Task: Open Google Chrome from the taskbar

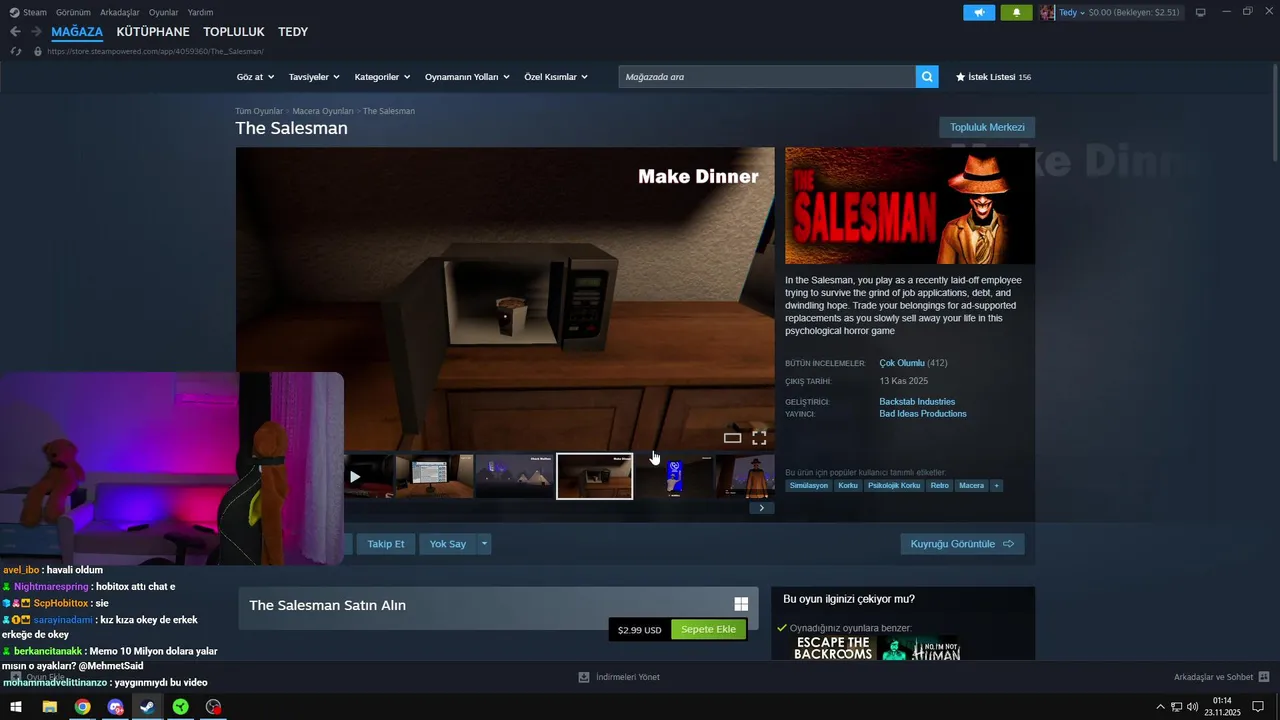Action: point(82,707)
